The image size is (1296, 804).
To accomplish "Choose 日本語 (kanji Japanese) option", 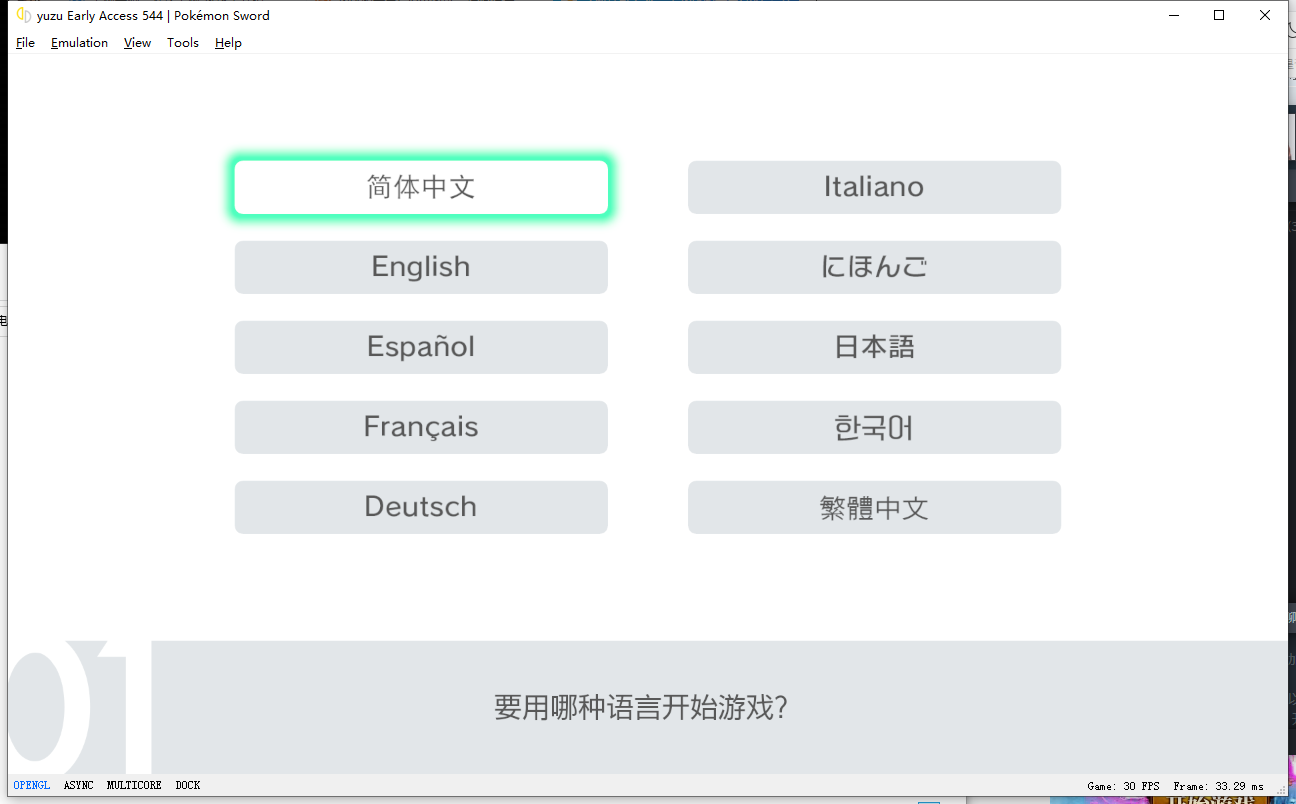I will coord(874,347).
